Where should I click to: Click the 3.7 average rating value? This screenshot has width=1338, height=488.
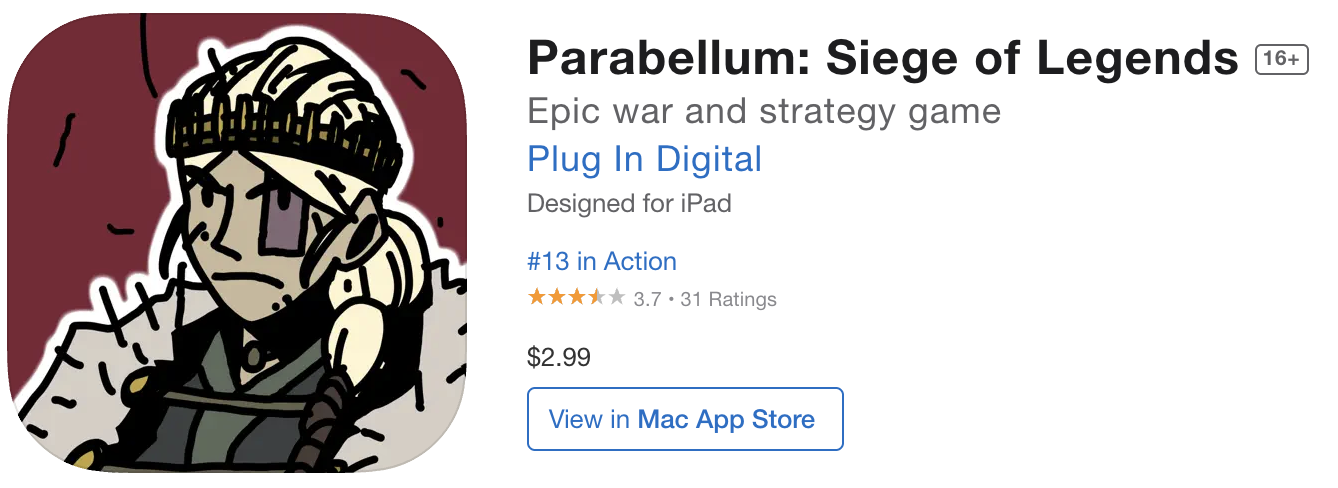648,299
